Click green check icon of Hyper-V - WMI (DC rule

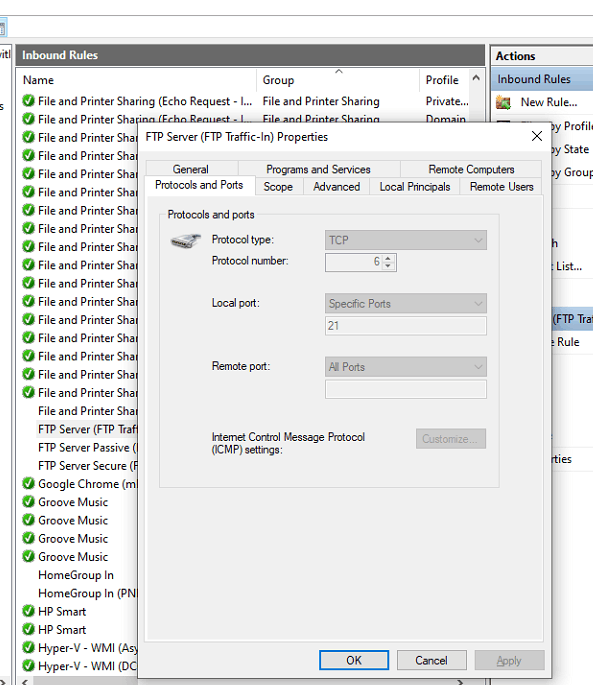[28, 666]
